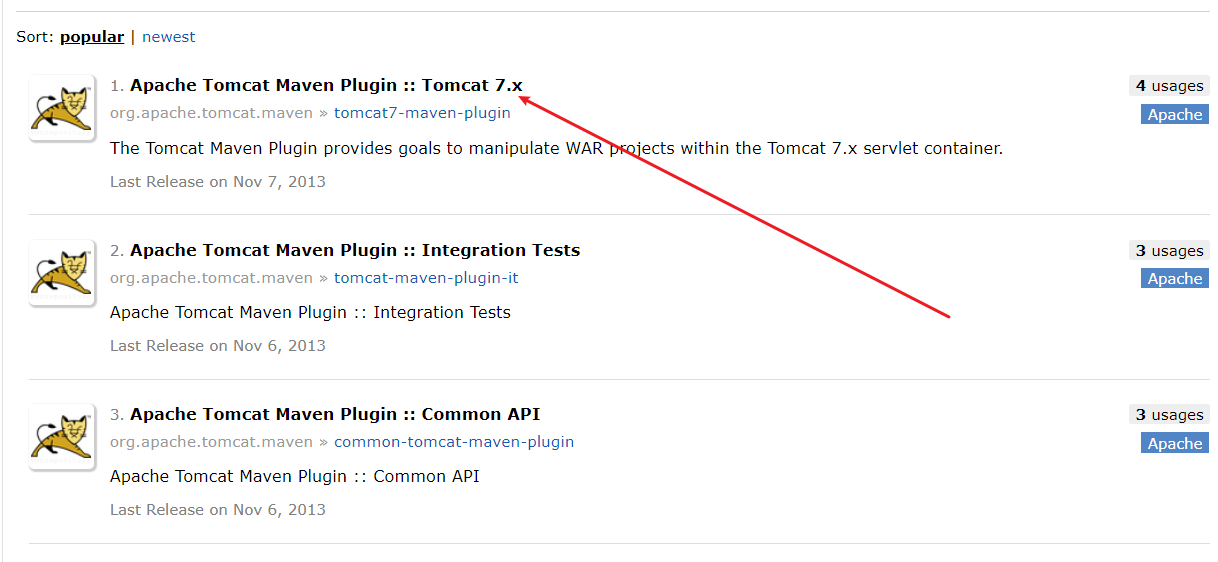This screenshot has height=562, width=1218.
Task: Click the Apache license tag on first result
Action: [x=1175, y=115]
